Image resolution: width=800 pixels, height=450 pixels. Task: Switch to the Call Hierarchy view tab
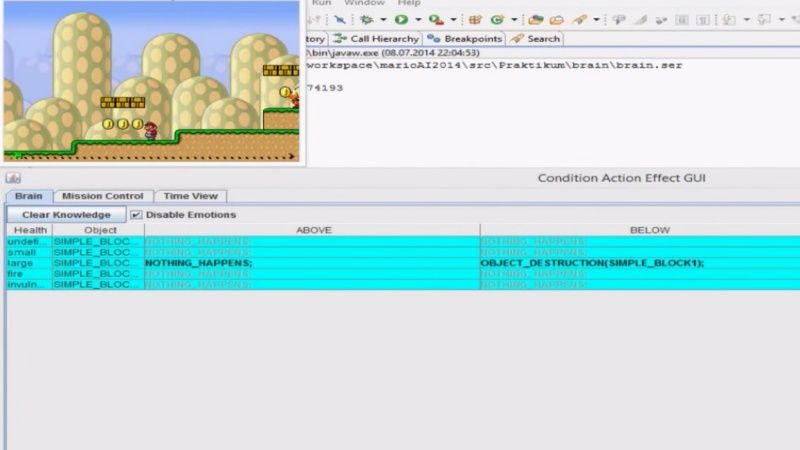point(377,39)
